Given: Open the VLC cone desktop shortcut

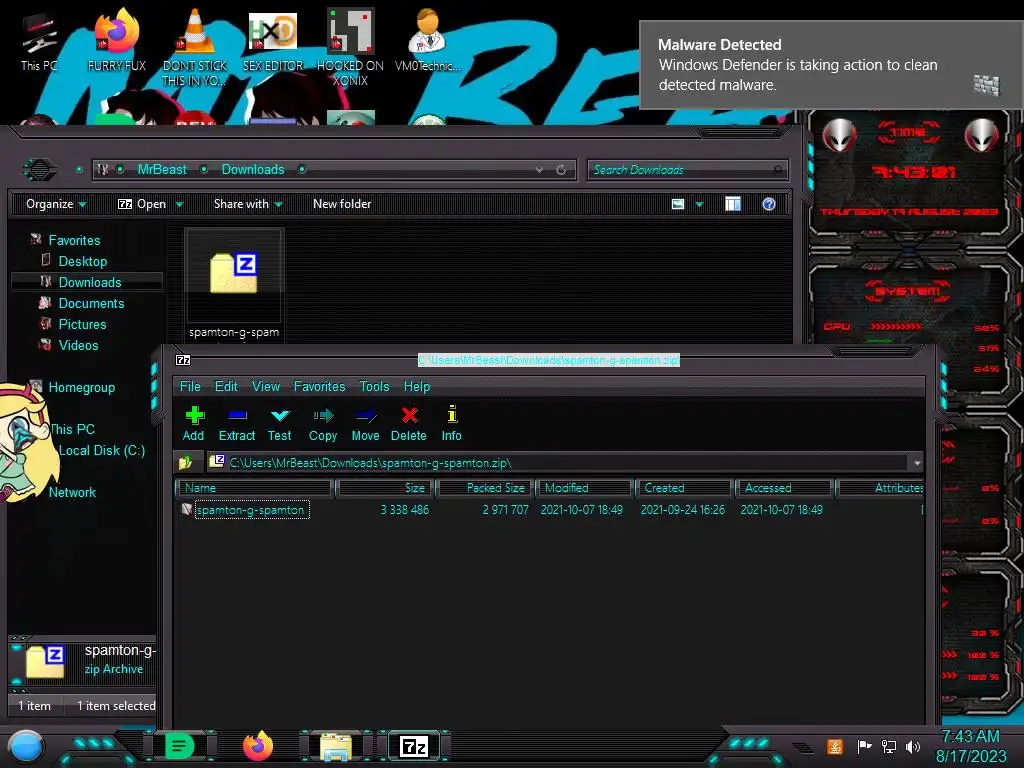Looking at the screenshot, I should pos(195,47).
